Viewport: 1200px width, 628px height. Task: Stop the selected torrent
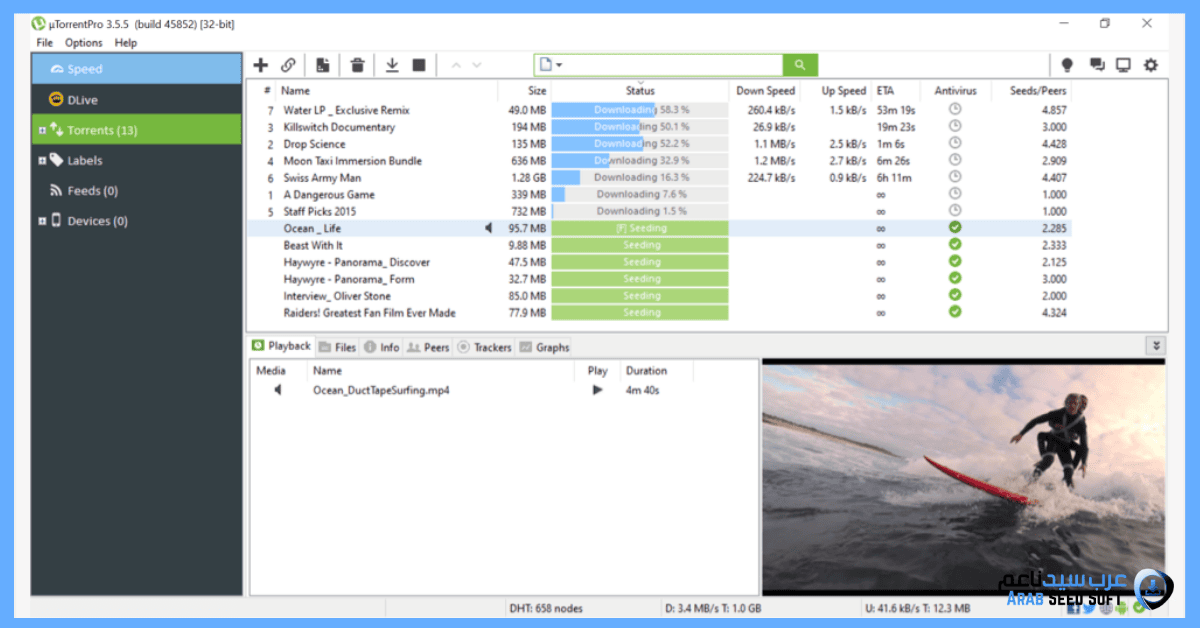click(x=419, y=64)
